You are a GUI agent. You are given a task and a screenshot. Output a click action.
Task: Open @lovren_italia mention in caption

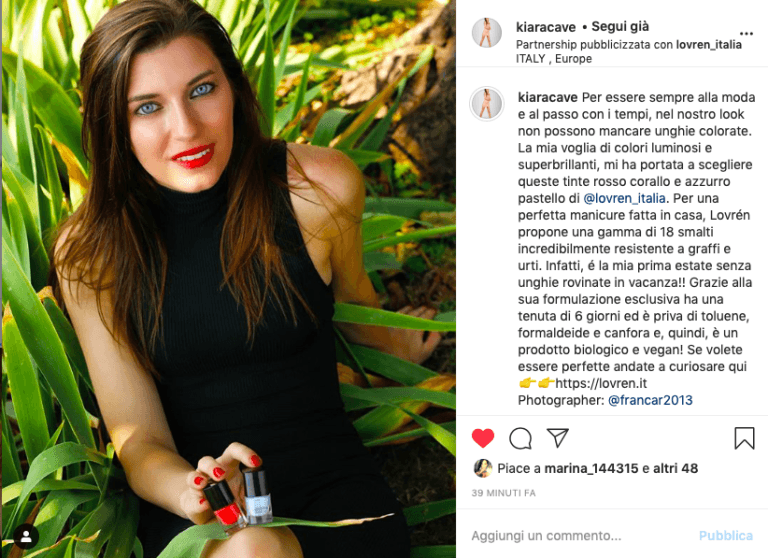click(x=624, y=198)
